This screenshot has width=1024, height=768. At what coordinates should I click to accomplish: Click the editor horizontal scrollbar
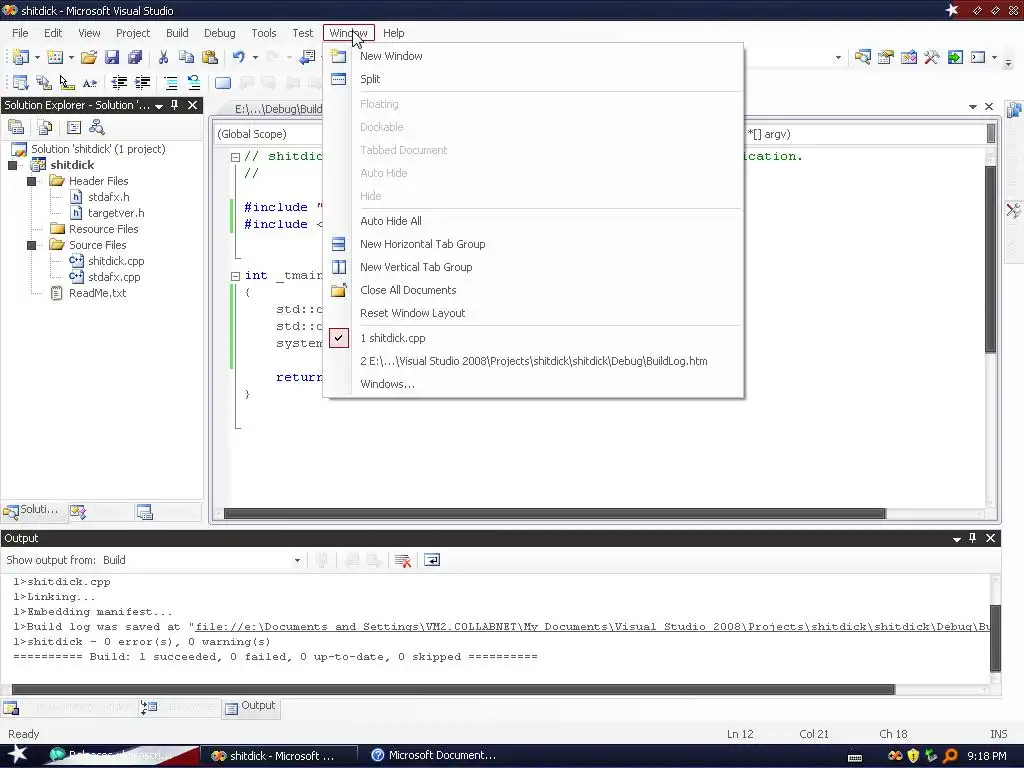(554, 514)
